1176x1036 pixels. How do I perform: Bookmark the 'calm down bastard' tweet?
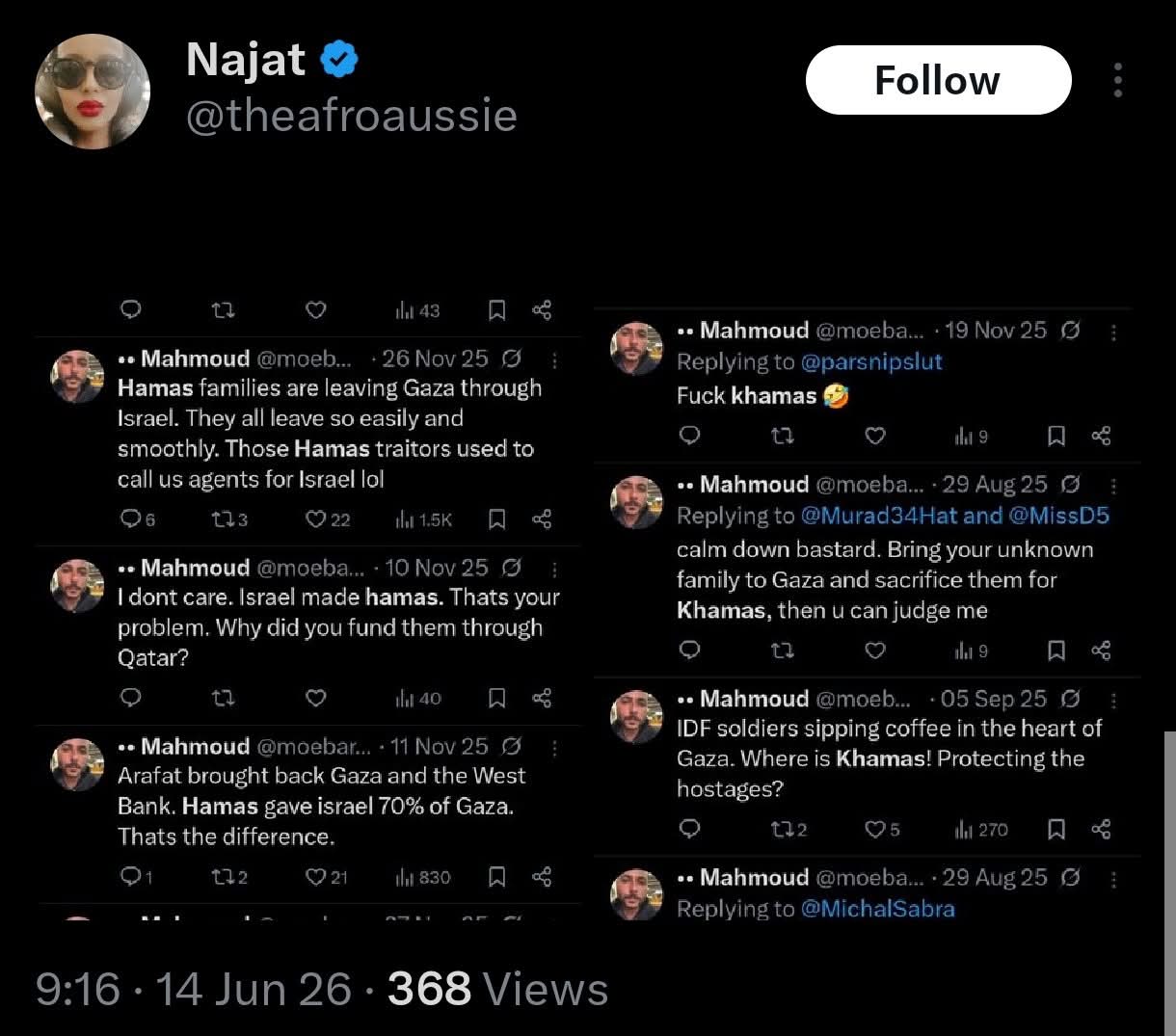(1056, 651)
